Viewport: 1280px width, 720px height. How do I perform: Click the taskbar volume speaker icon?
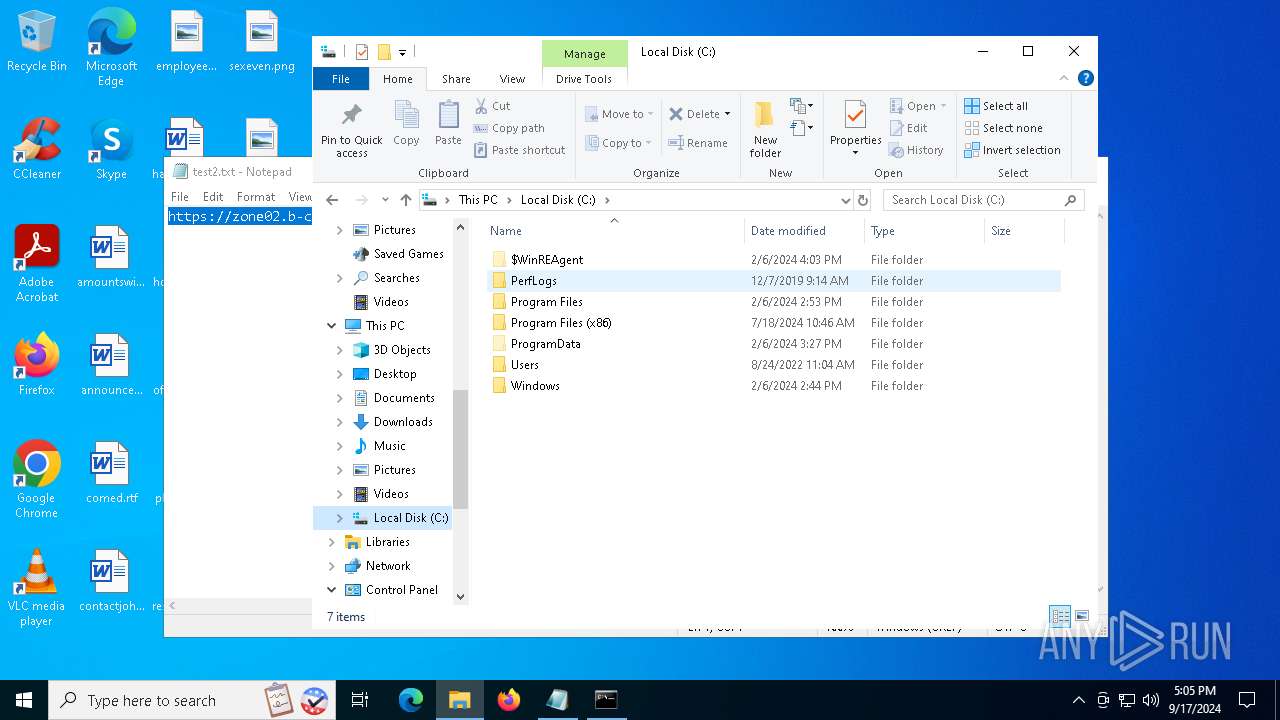point(1151,700)
